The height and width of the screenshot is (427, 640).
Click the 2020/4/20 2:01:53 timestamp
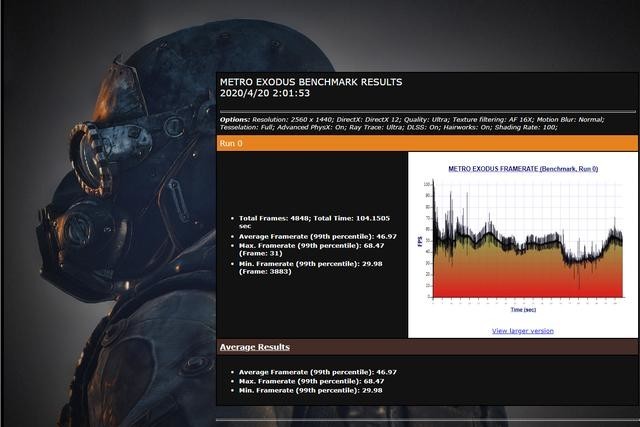click(265, 93)
